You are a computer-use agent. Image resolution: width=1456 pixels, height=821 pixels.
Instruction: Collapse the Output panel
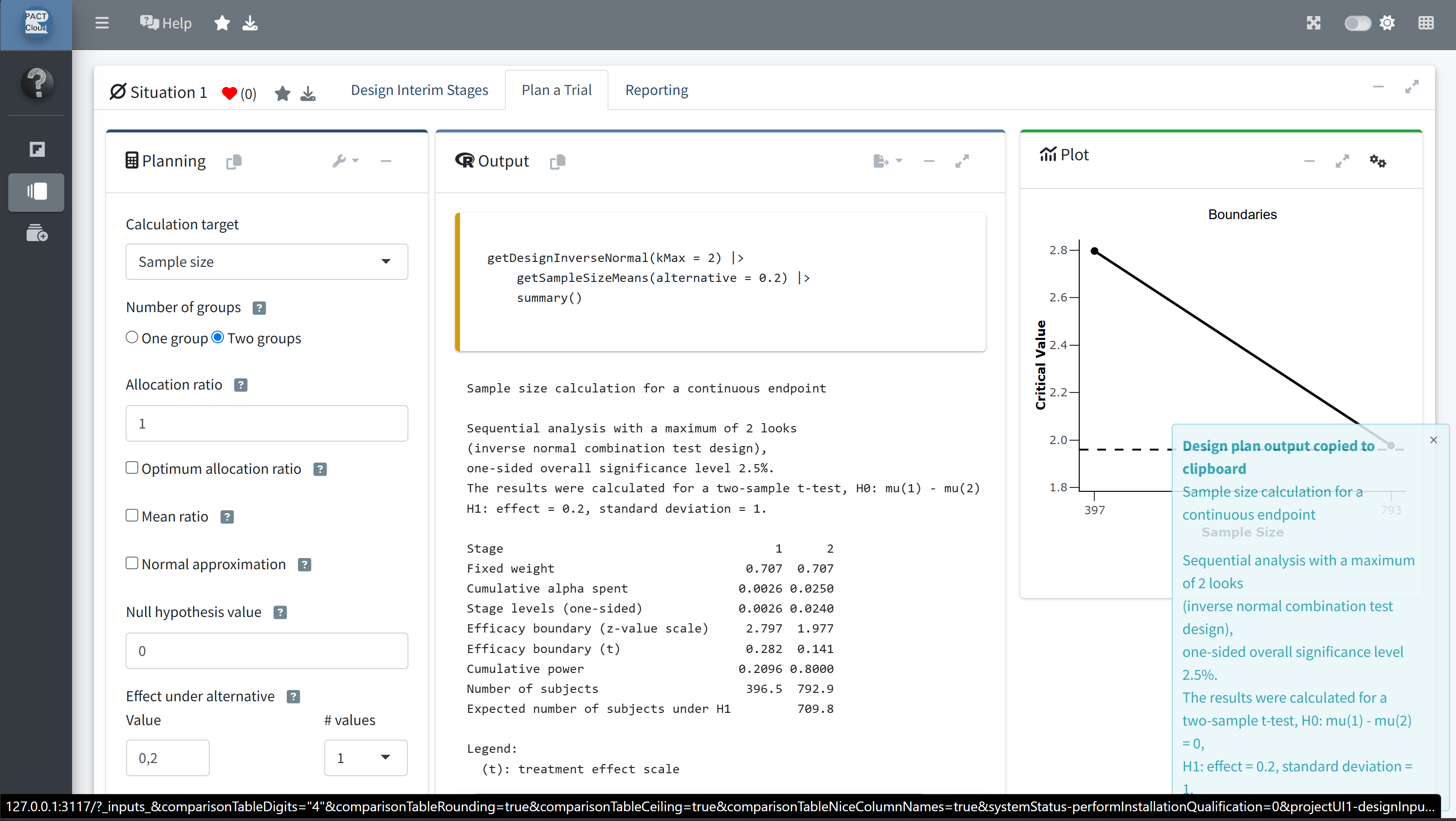[929, 161]
